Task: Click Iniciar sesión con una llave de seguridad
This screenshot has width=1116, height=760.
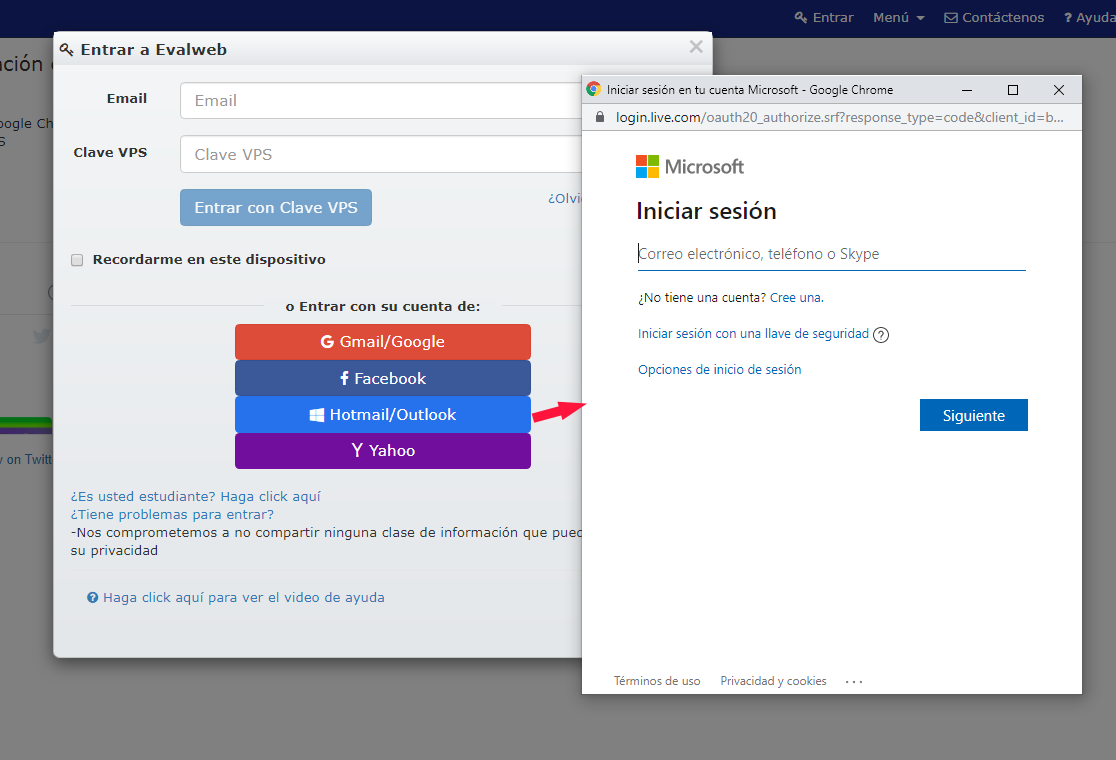Action: click(753, 334)
